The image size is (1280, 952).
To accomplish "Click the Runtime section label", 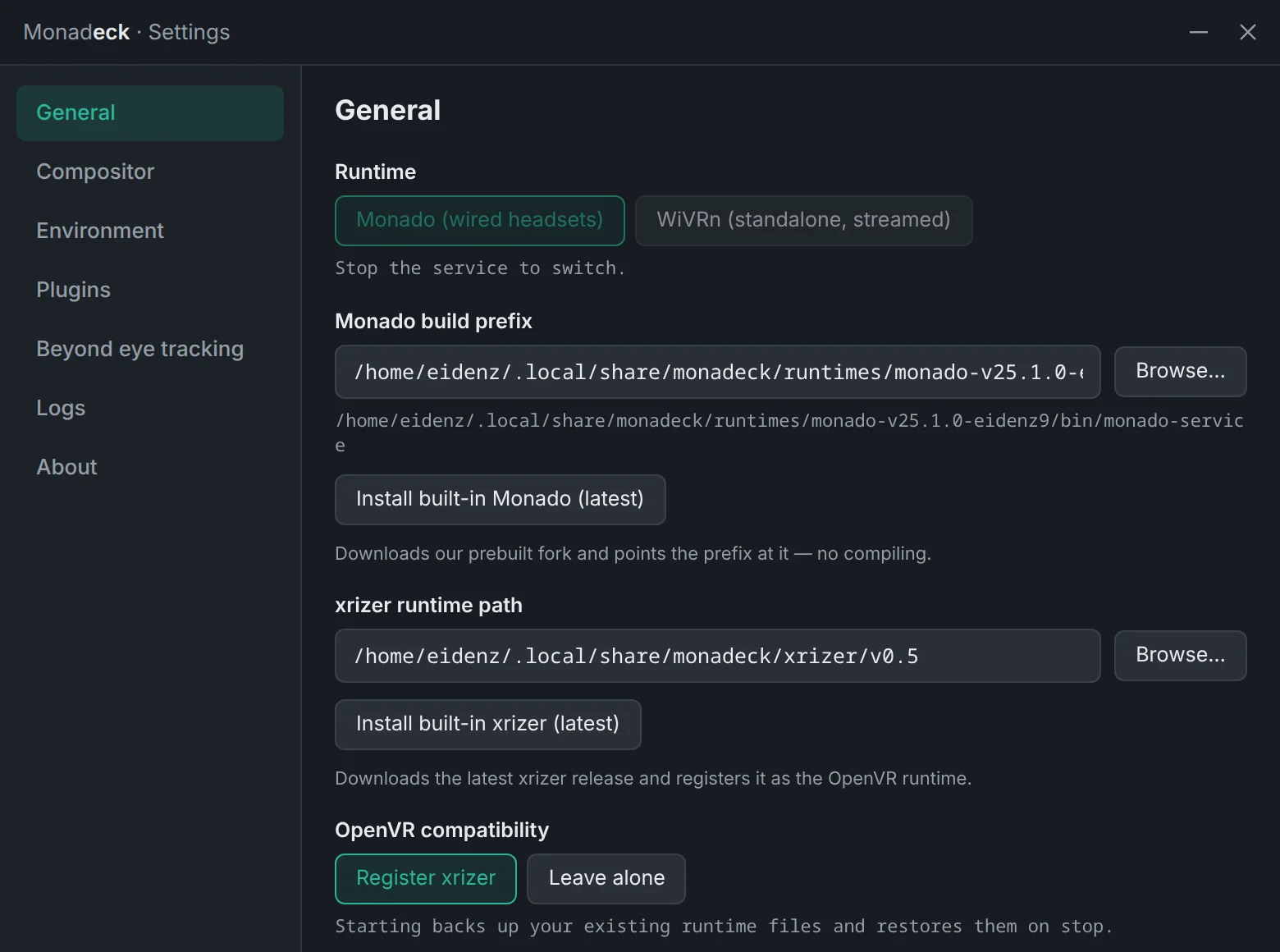I will 375,172.
